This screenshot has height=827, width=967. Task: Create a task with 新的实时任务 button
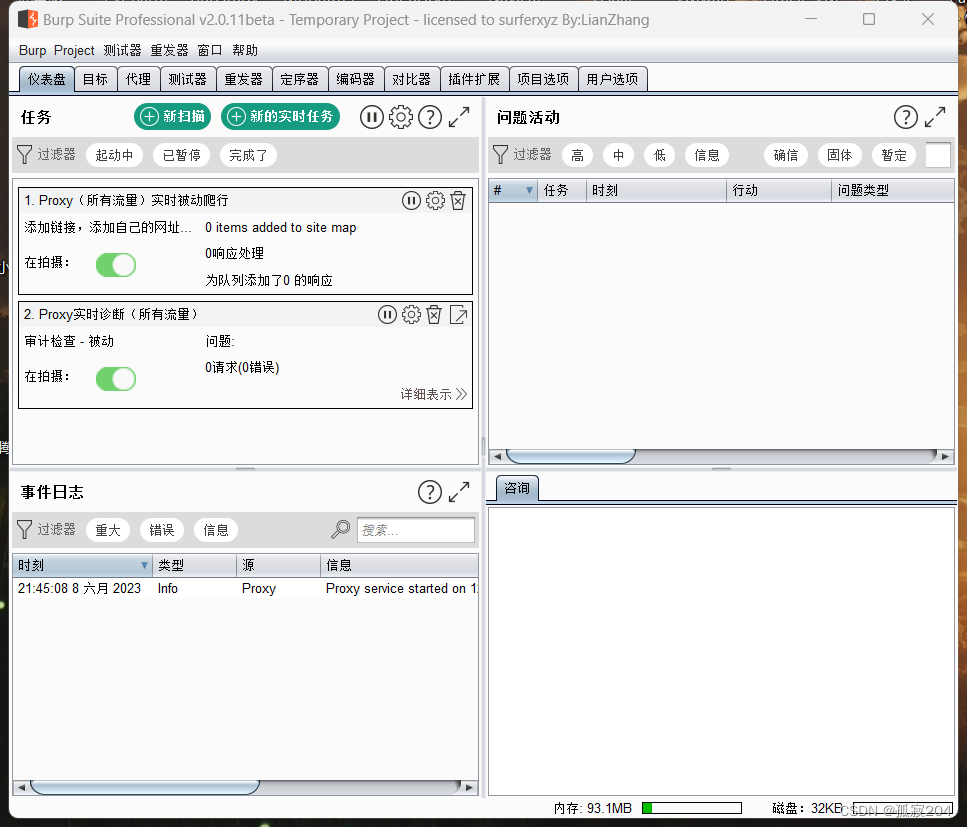pos(281,116)
